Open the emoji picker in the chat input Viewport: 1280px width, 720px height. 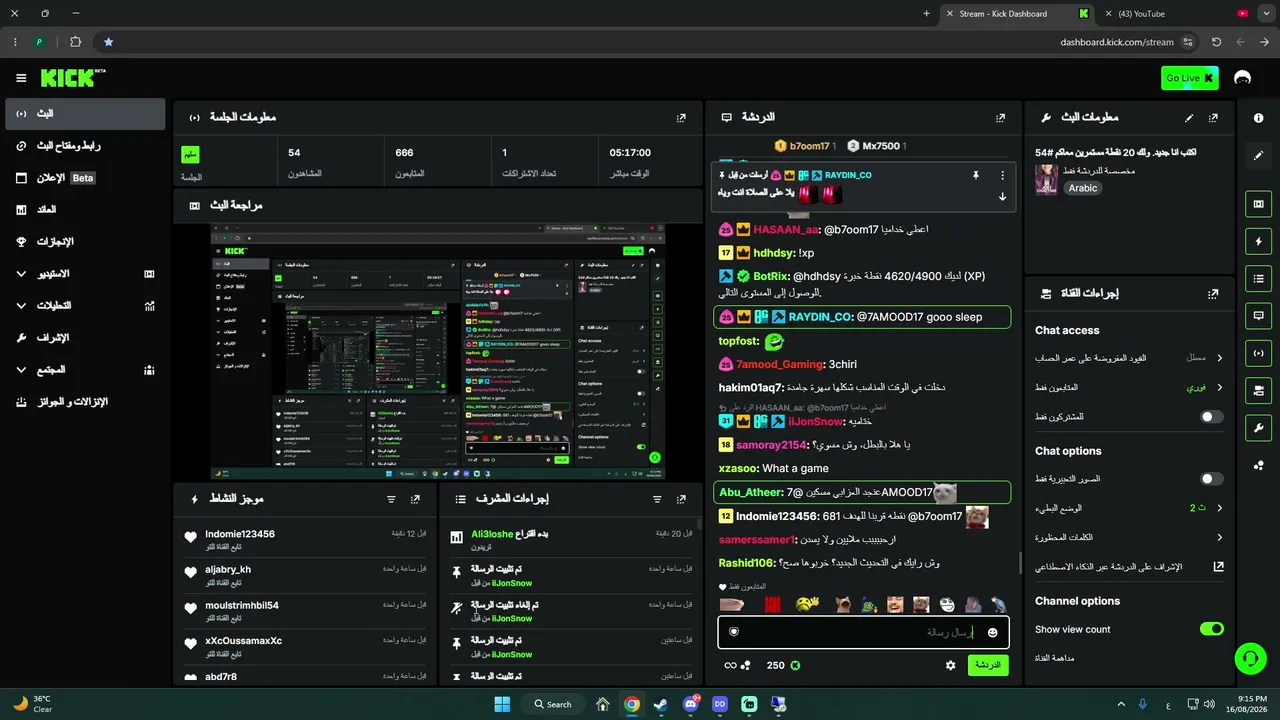[992, 632]
